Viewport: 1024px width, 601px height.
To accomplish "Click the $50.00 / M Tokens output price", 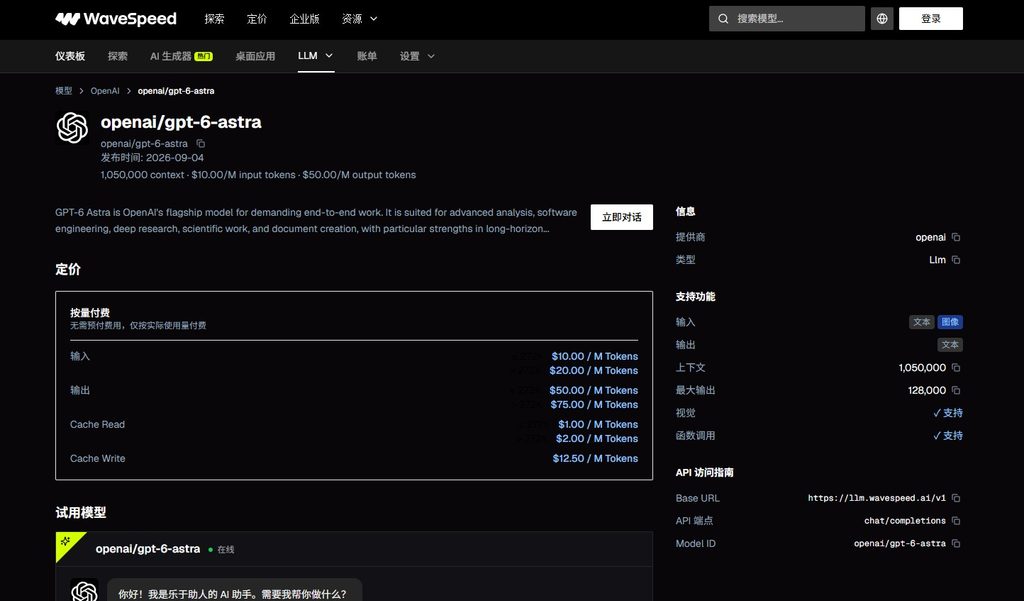I will [x=594, y=390].
